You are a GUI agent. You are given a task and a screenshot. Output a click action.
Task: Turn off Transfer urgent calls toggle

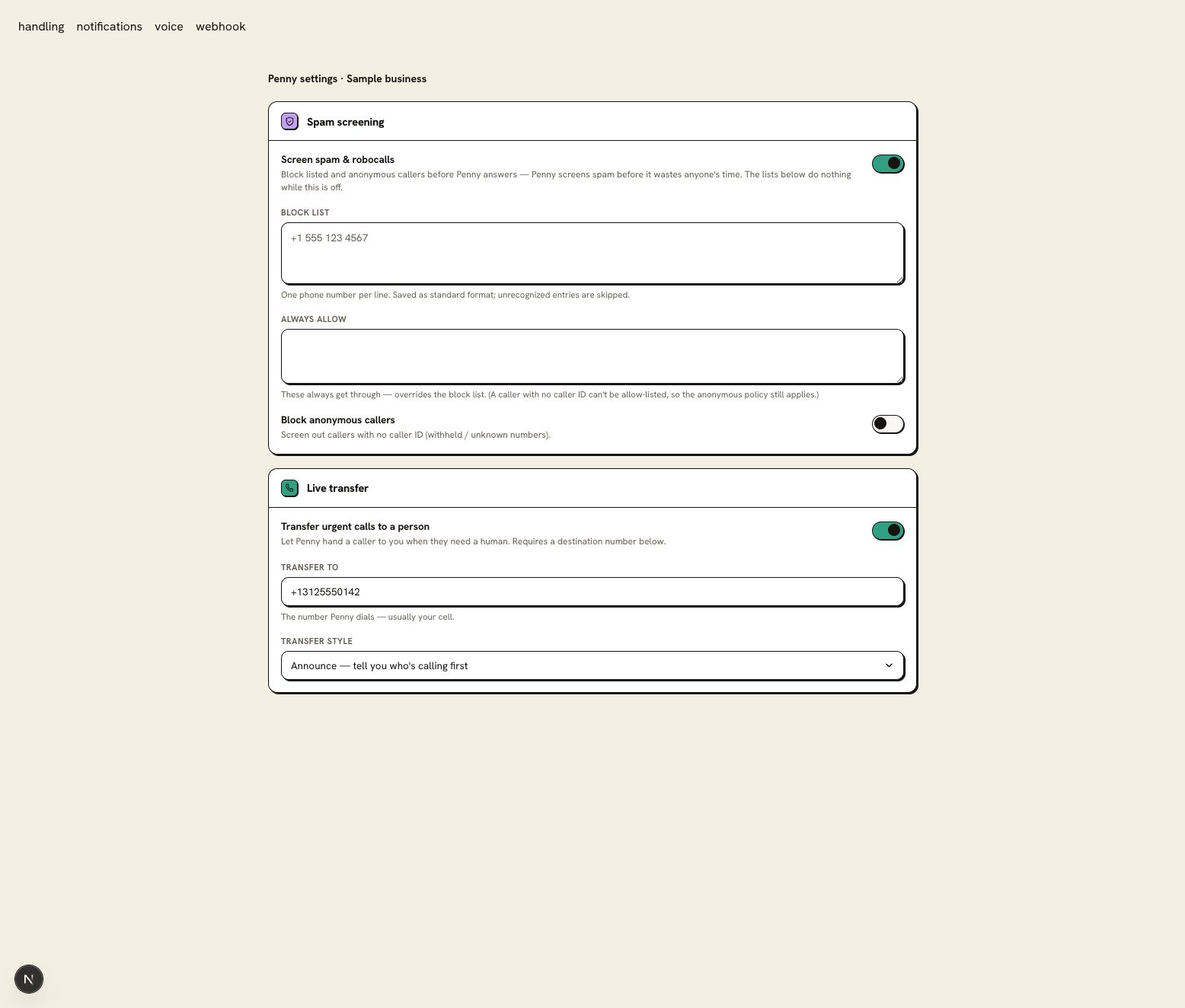888,531
